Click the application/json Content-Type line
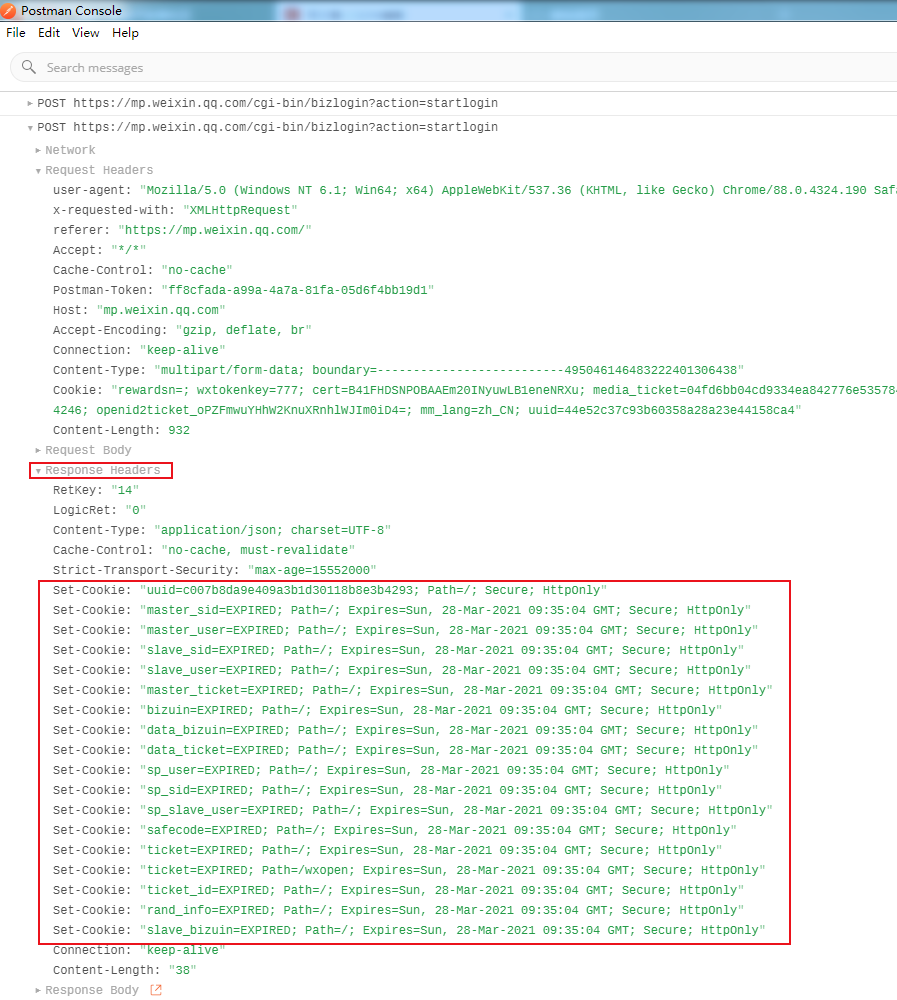 (222, 530)
